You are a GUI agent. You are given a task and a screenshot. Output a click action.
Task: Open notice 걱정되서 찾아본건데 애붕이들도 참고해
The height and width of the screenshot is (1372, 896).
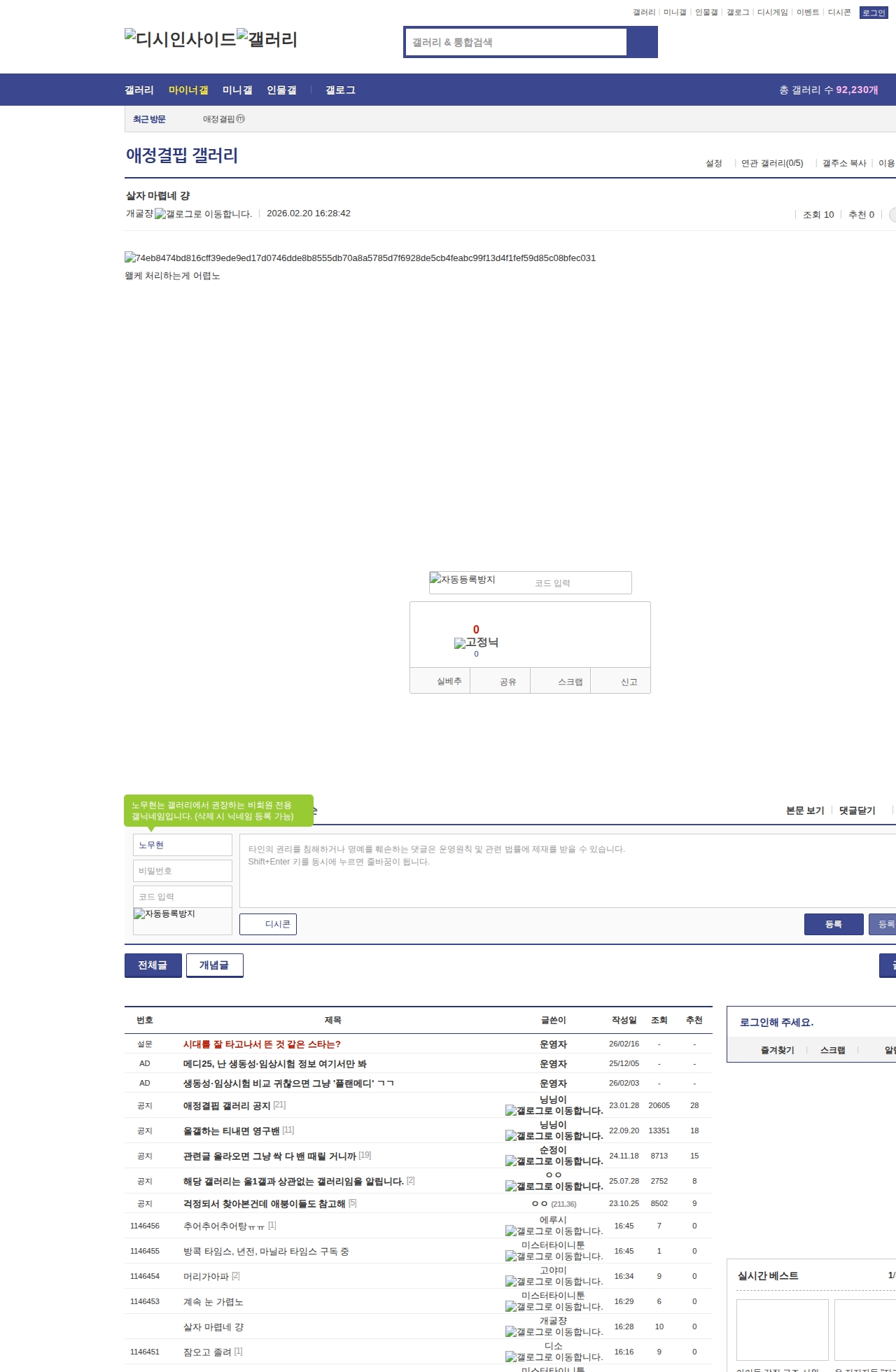coord(264,1203)
